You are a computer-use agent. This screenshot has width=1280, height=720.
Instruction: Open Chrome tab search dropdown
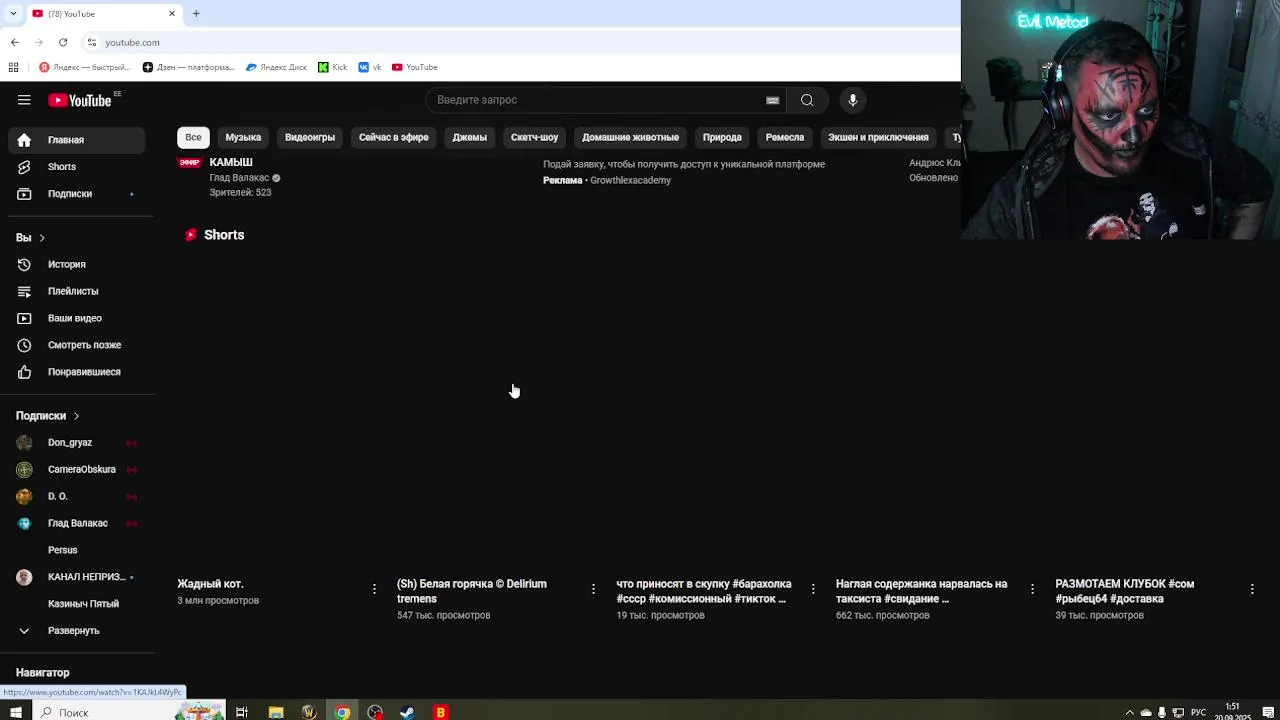[x=13, y=13]
